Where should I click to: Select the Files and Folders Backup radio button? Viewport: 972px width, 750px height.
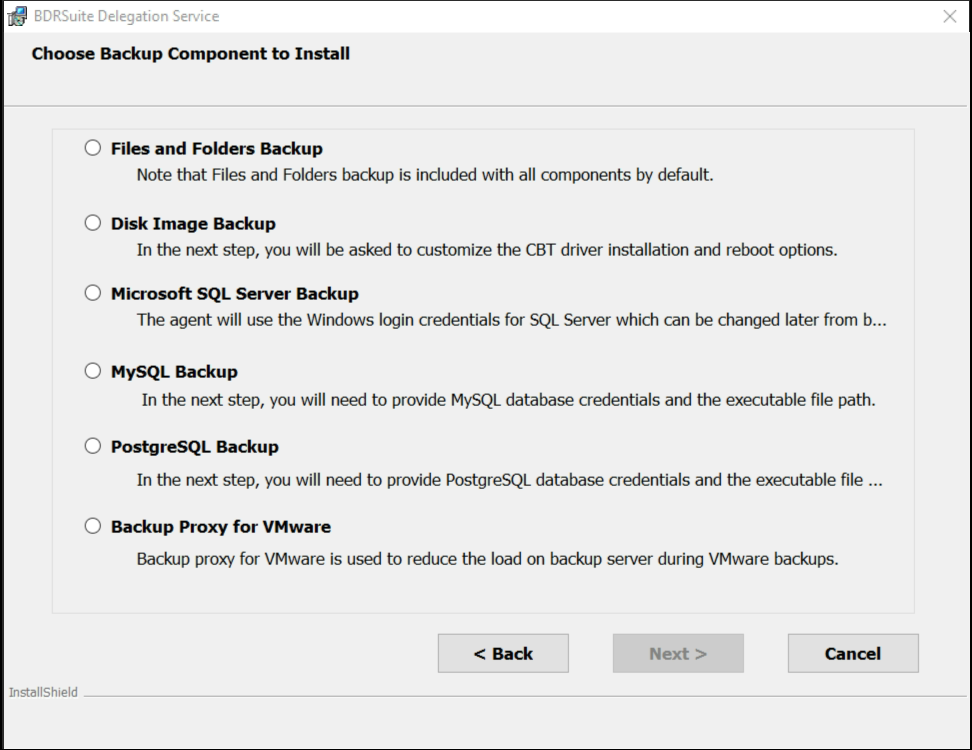click(x=93, y=148)
